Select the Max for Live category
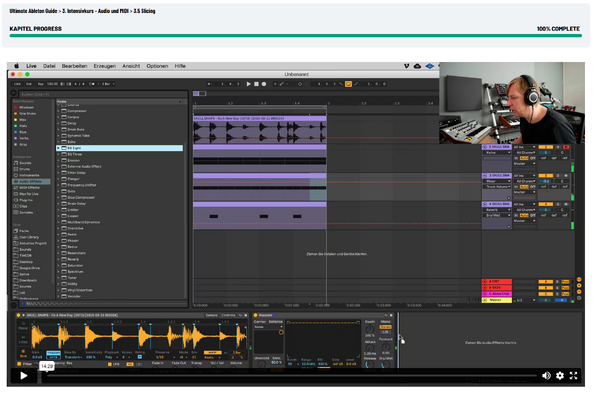The height and width of the screenshot is (400, 595). point(26,194)
